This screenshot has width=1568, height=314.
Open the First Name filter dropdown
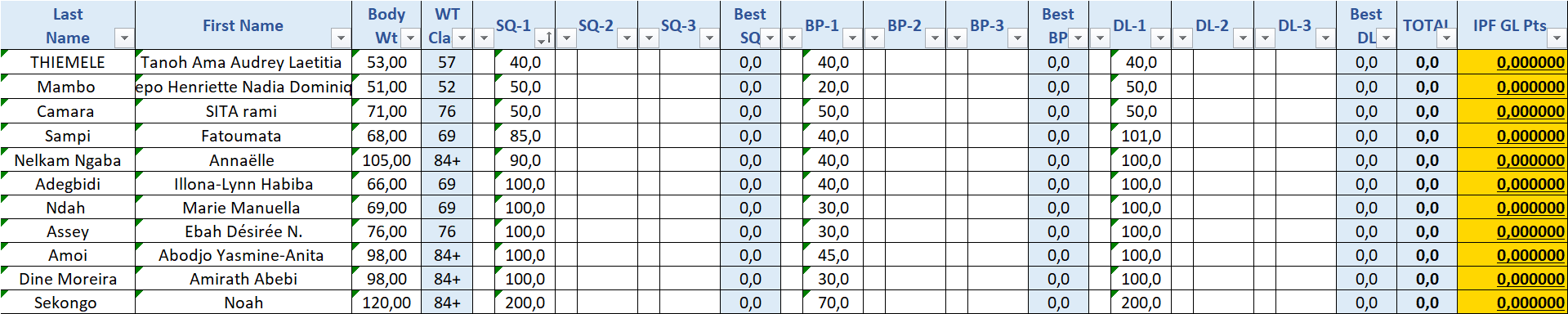tap(340, 38)
